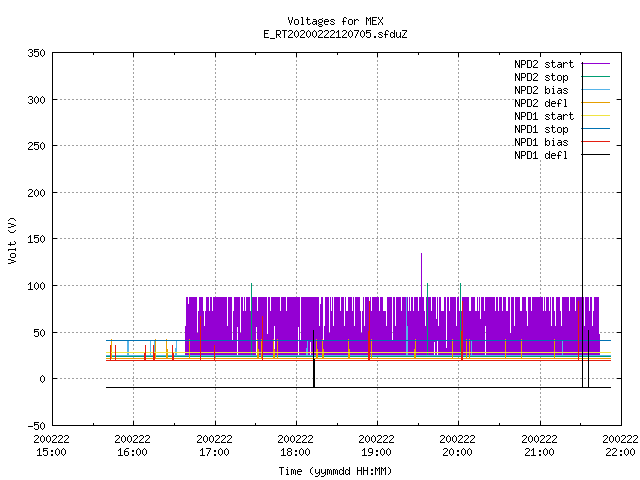Image resolution: width=640 pixels, height=480 pixels.
Task: Click the red NPD1 bias legend line
Action: (596, 142)
